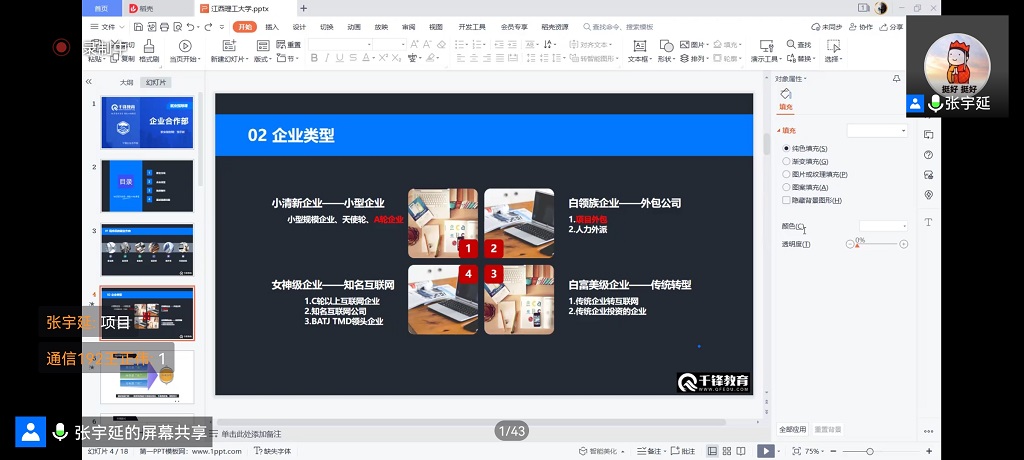Select Gradient fill (渐变填充) radio button
The height and width of the screenshot is (460, 1024).
786,161
